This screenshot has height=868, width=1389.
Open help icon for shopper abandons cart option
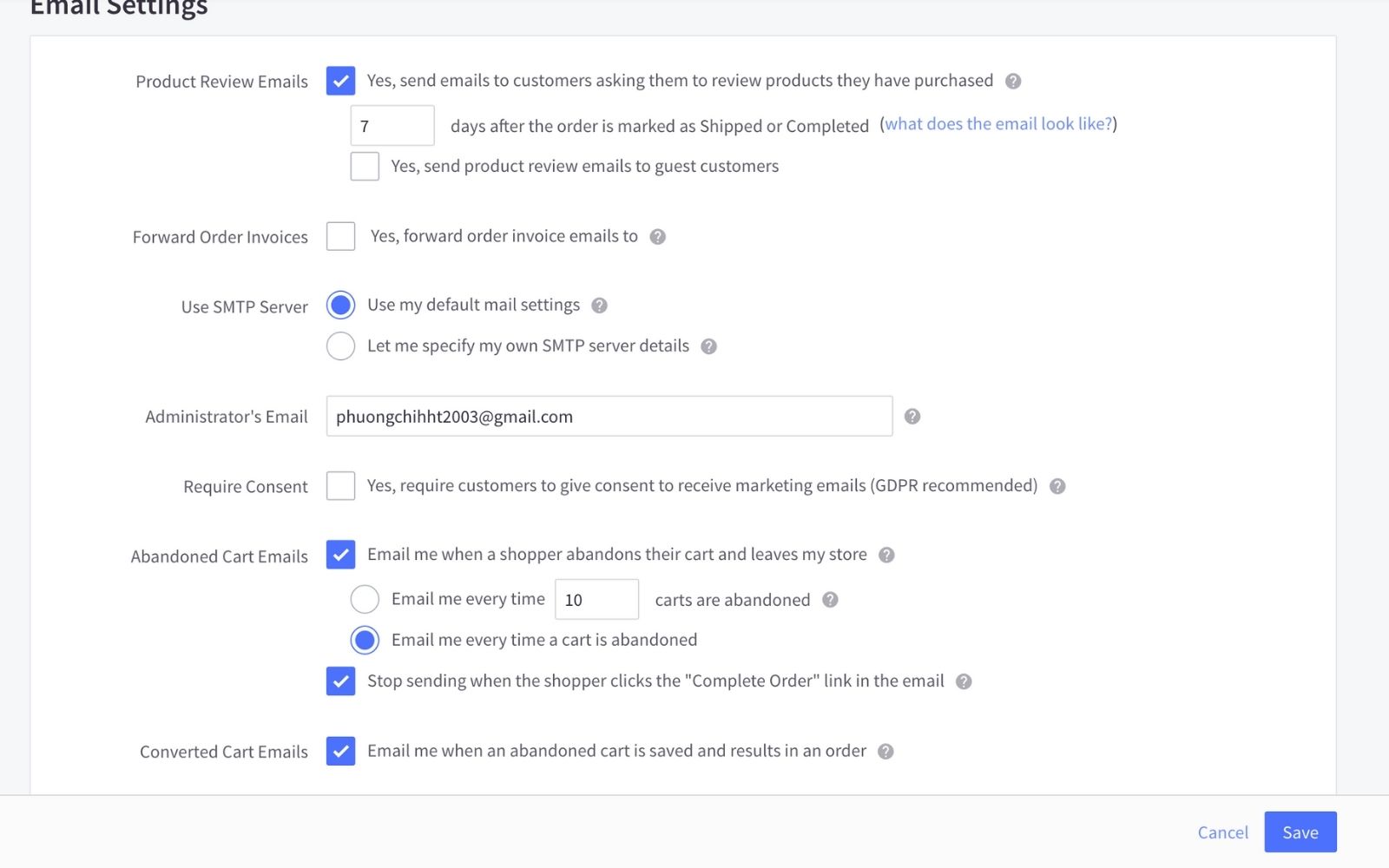click(886, 556)
